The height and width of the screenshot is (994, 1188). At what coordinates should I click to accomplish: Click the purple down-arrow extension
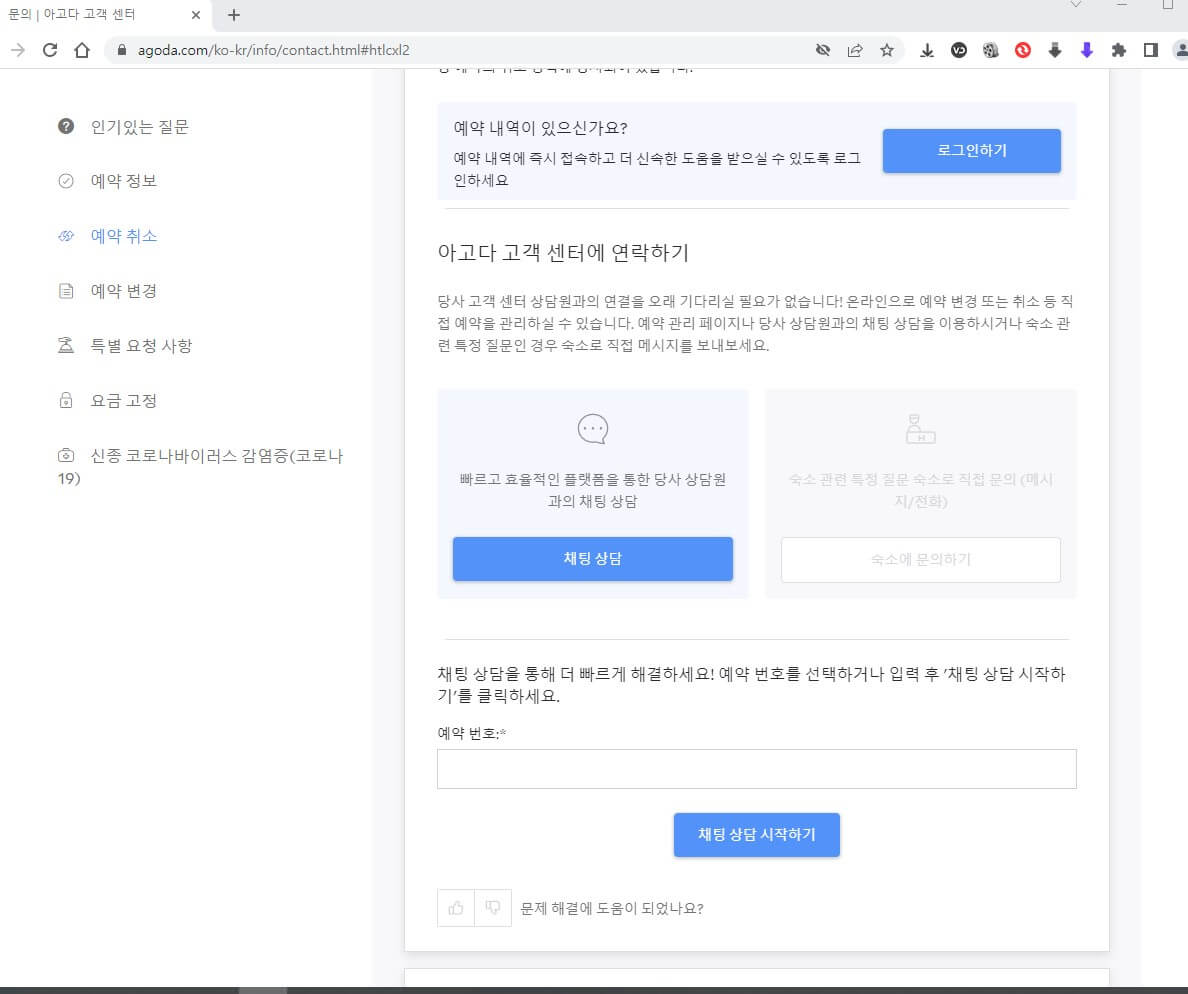tap(1086, 50)
